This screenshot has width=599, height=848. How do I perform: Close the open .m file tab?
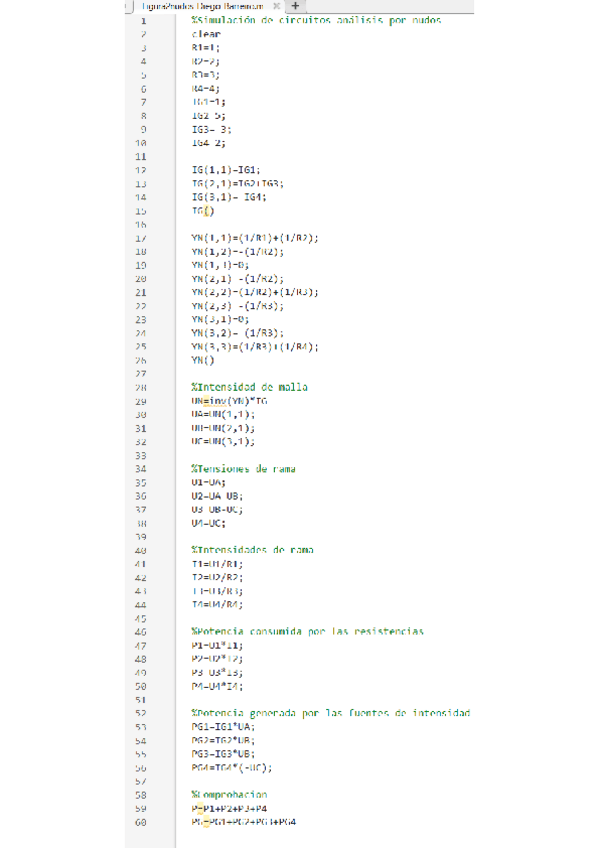point(276,6)
